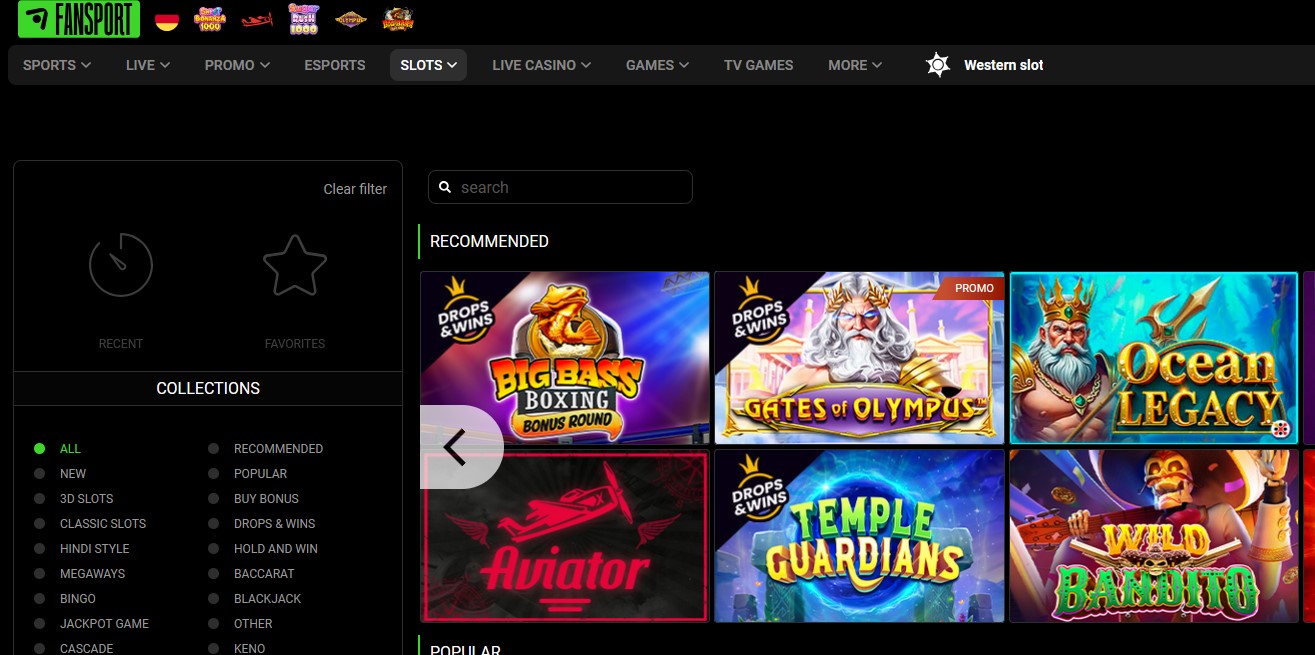The image size is (1315, 655).
Task: Open the Wild Bandito game
Action: pos(1154,536)
